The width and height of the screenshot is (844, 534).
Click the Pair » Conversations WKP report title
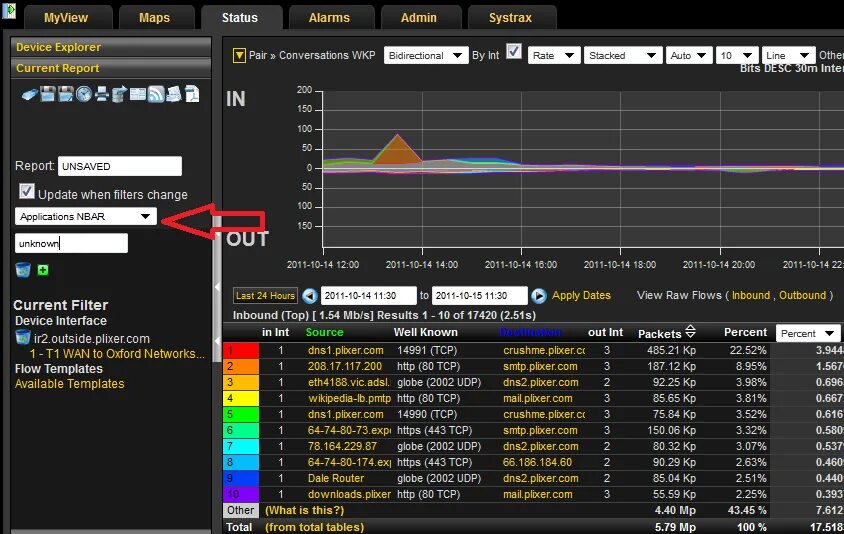(x=312, y=55)
